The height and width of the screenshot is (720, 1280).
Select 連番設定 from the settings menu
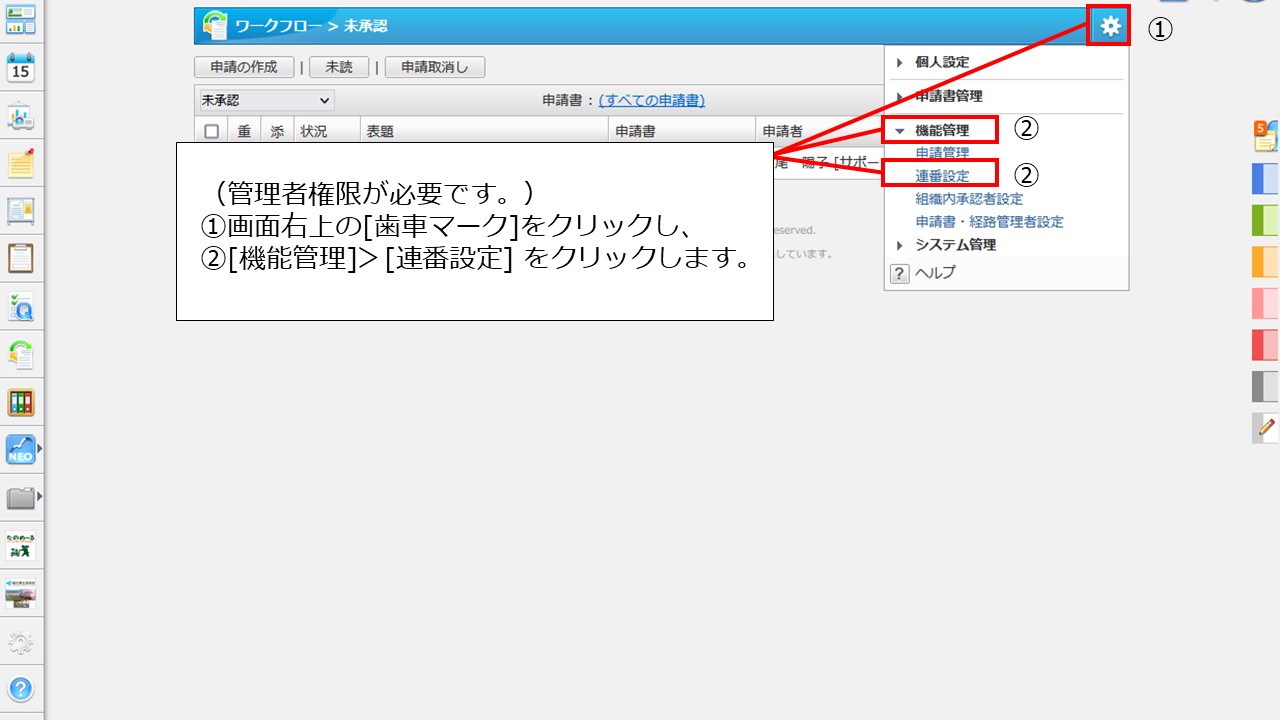click(942, 176)
